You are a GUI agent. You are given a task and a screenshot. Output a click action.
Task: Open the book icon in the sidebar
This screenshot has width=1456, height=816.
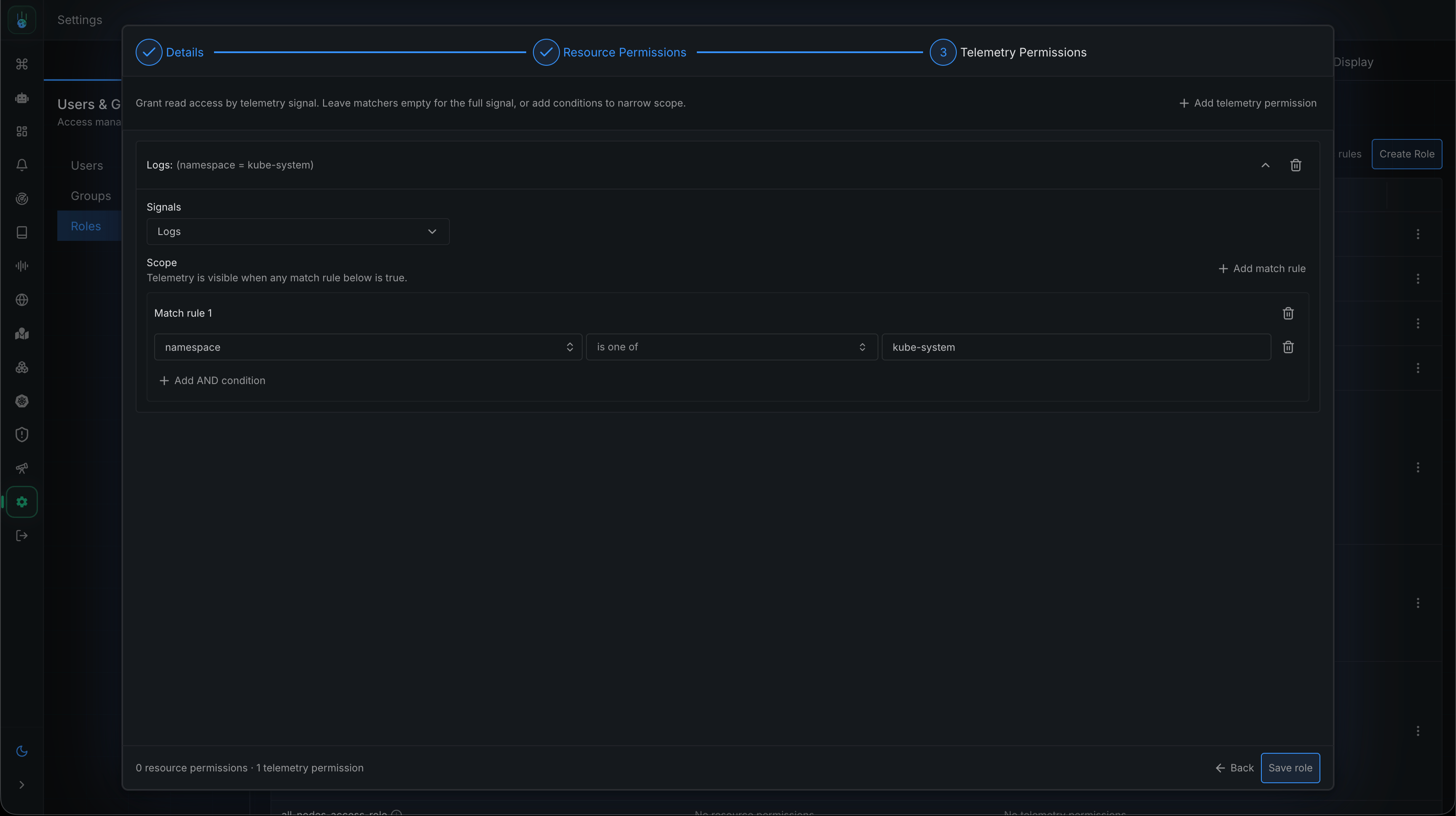coord(21,233)
